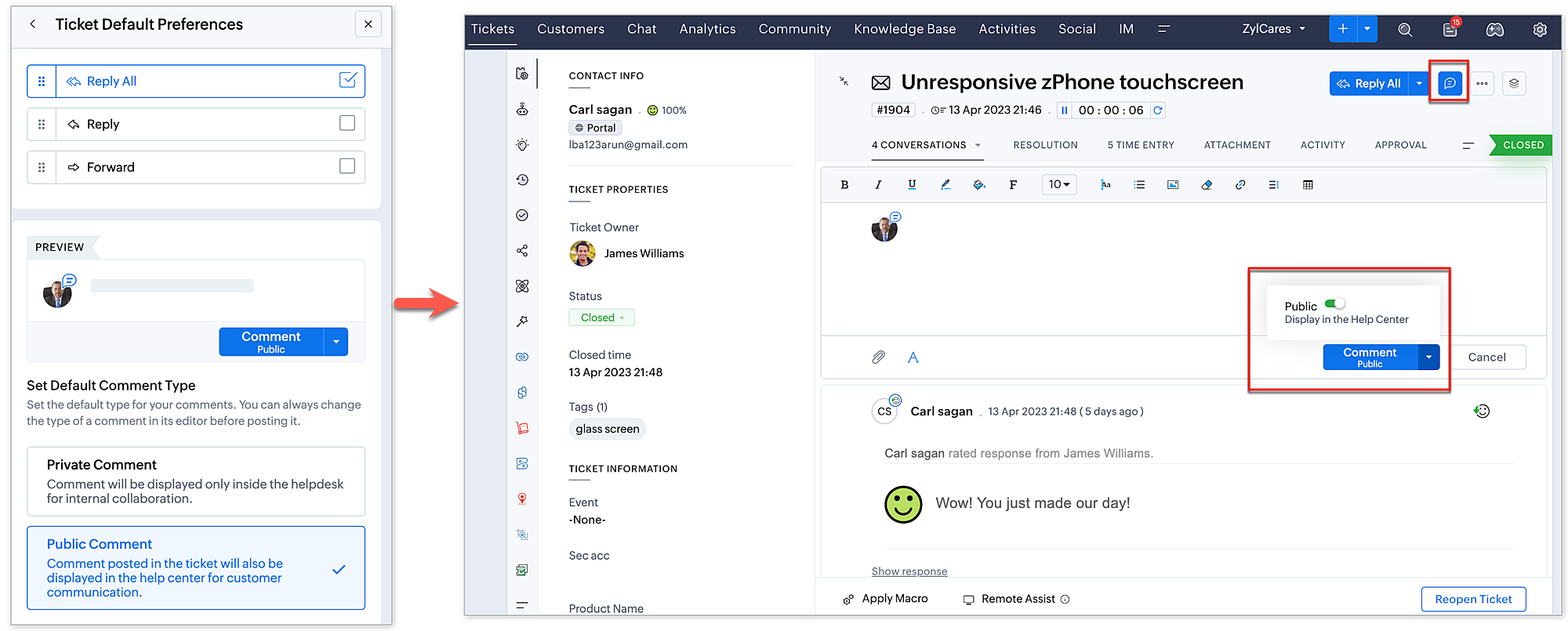The image size is (1568, 631).
Task: Click the back arrow in Ticket Default Preferences
Action: pyautogui.click(x=33, y=24)
